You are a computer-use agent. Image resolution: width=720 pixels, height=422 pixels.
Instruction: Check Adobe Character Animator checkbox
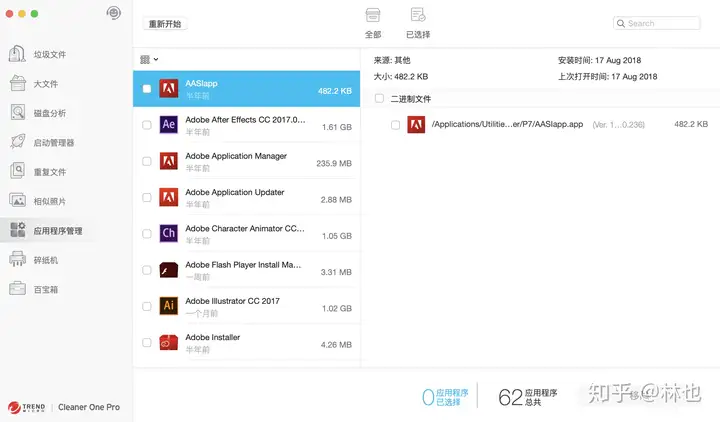(x=146, y=234)
